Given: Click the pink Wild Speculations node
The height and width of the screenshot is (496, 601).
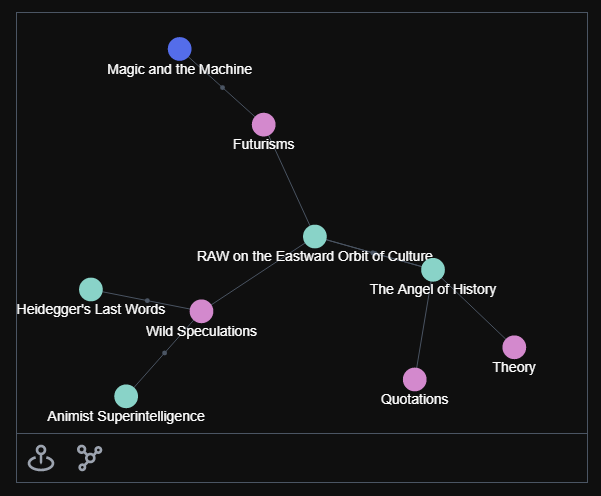Looking at the screenshot, I should (202, 311).
